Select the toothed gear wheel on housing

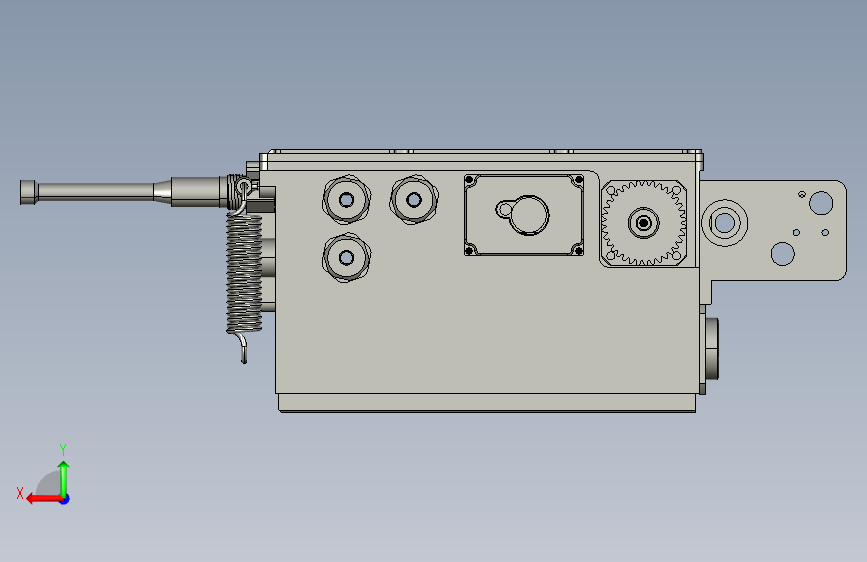[x=644, y=223]
